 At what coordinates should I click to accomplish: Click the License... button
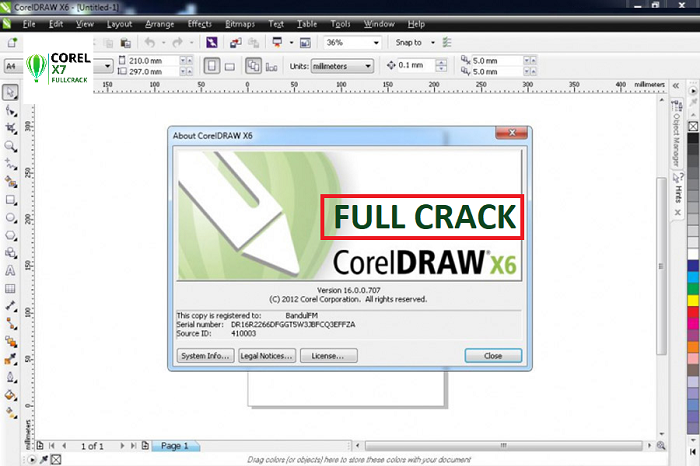(x=329, y=356)
